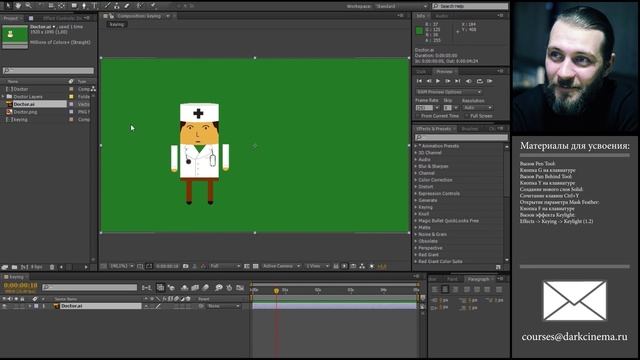This screenshot has height=360, width=640.
Task: Expand the Red Giant Color Suite category
Action: click(x=416, y=261)
